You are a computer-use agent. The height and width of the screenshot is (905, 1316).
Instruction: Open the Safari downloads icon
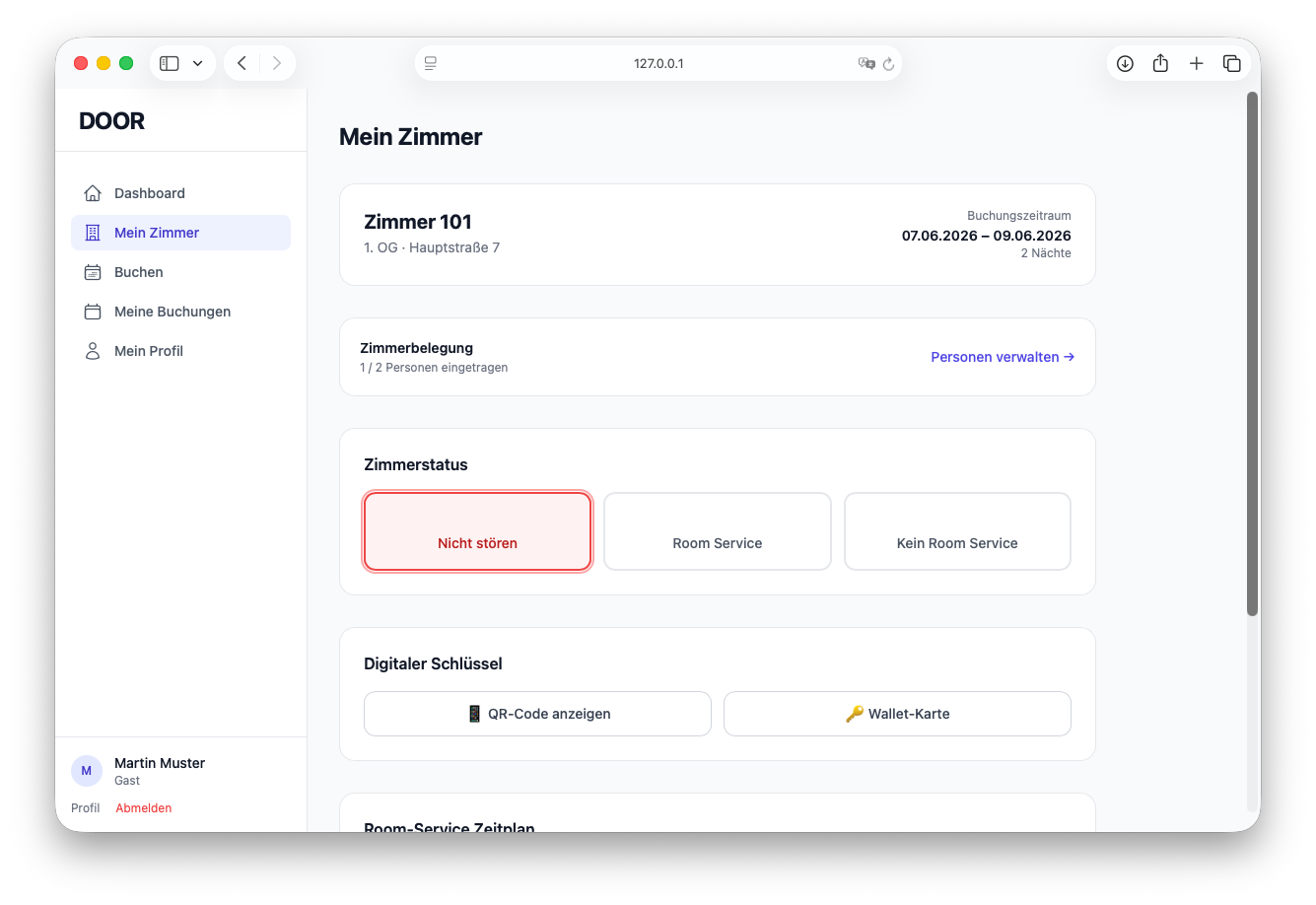click(1125, 63)
